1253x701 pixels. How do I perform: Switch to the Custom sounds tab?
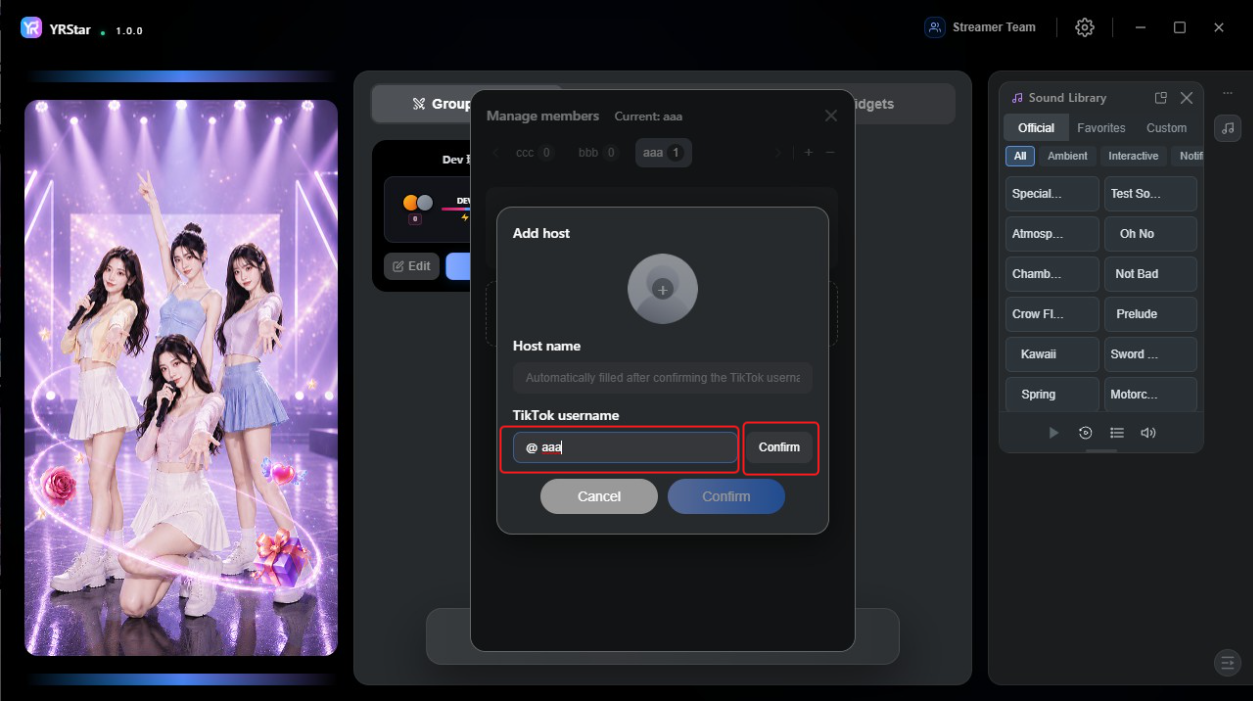pos(1166,128)
